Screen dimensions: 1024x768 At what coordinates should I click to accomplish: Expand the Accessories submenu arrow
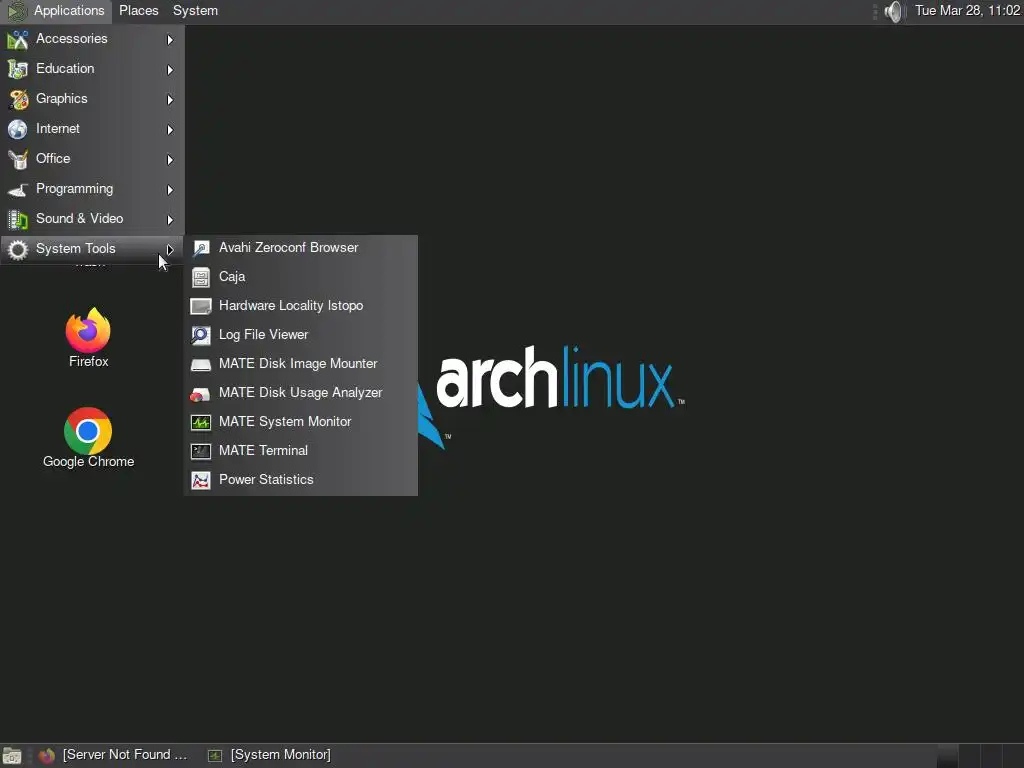point(170,40)
